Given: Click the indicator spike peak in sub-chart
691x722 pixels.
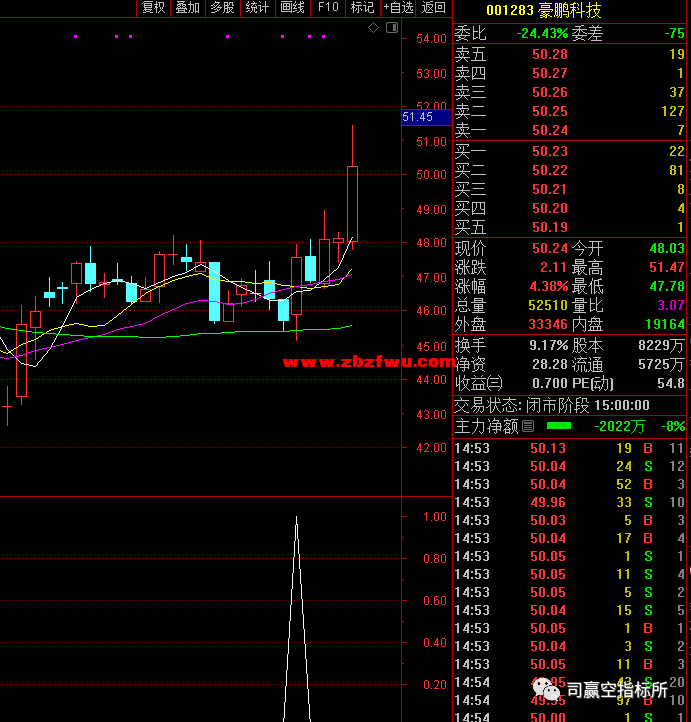Looking at the screenshot, I should click(296, 518).
